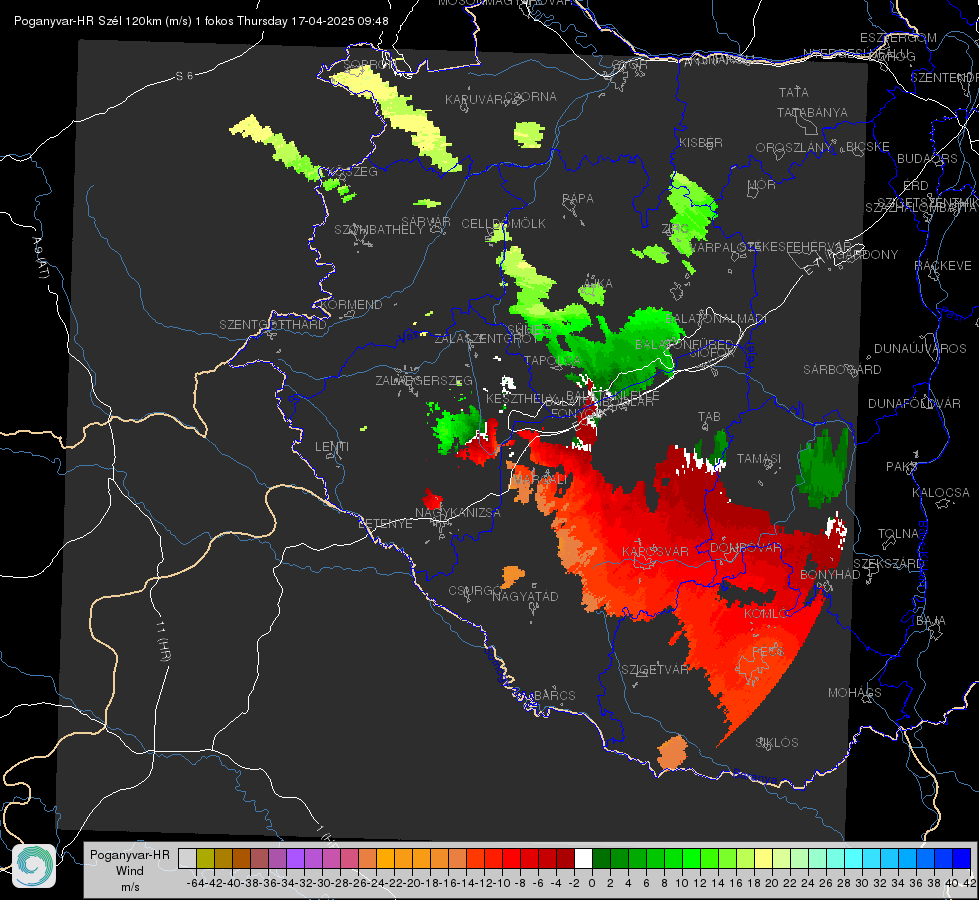This screenshot has width=979, height=900.
Task: Click the DUNAFOLDVAR town label
Action: pyautogui.click(x=914, y=403)
